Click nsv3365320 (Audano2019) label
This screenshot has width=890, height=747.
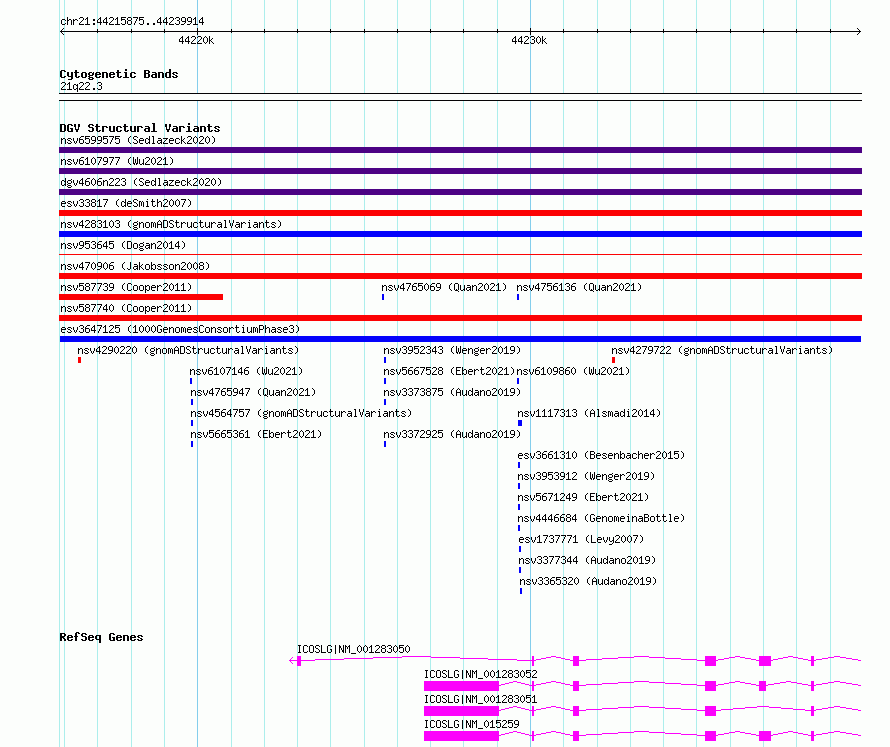coord(588,581)
